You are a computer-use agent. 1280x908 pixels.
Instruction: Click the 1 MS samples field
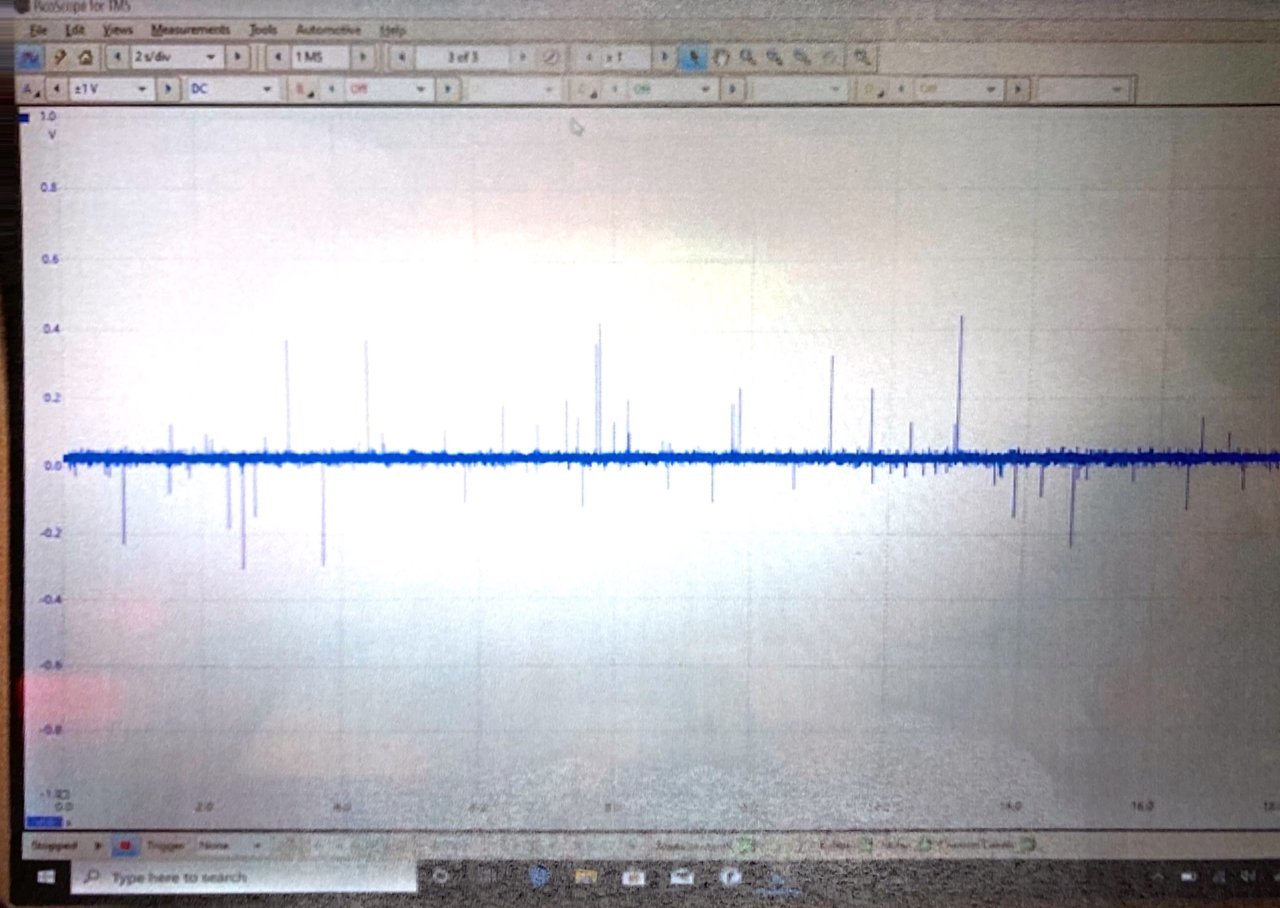coord(319,58)
